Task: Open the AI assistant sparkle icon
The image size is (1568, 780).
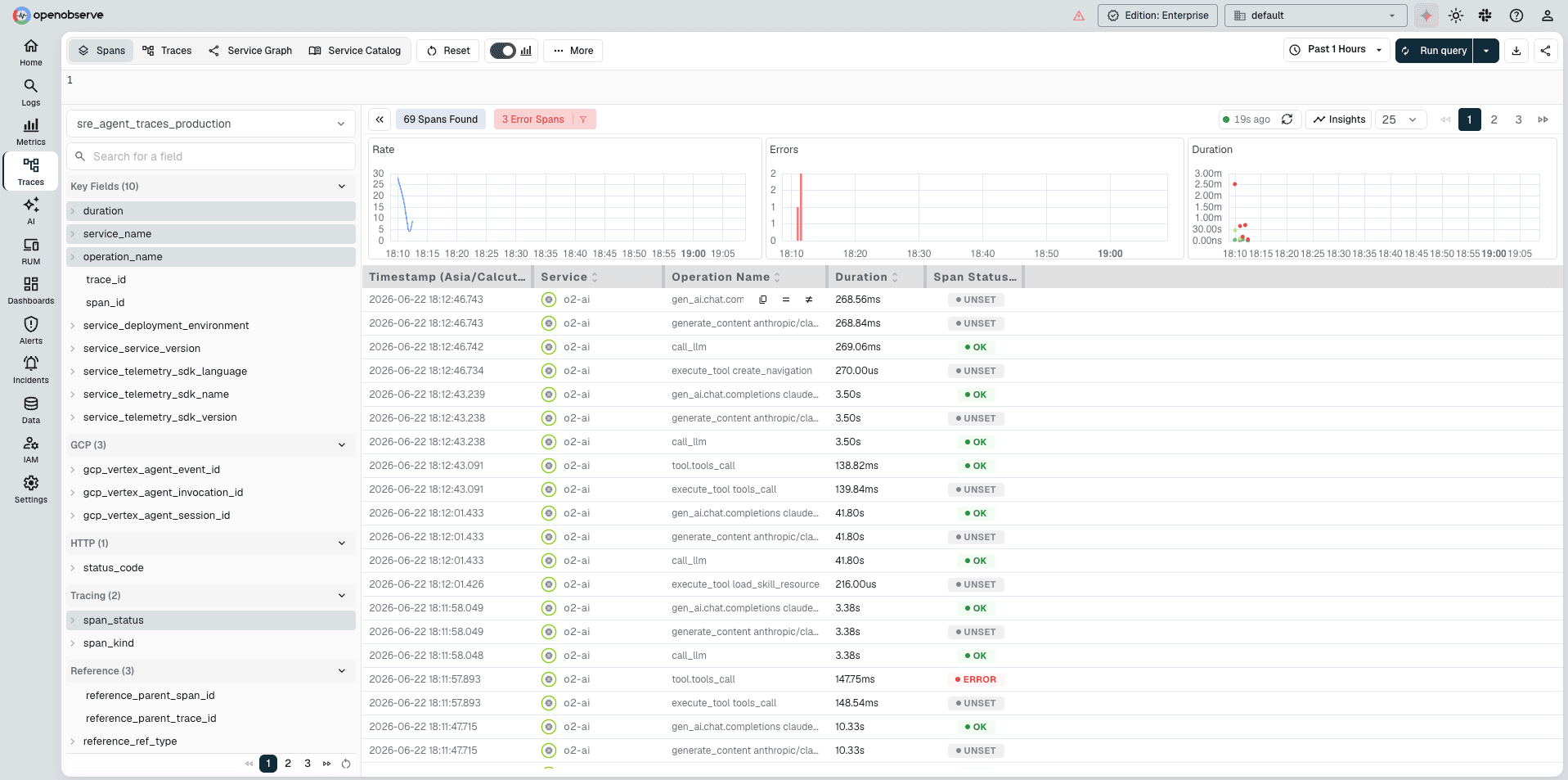Action: click(1426, 16)
